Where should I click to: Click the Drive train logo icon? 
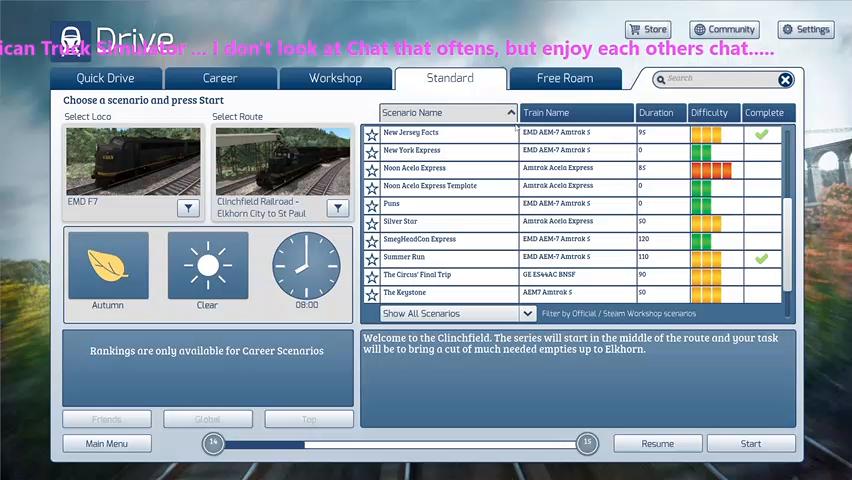[71, 41]
